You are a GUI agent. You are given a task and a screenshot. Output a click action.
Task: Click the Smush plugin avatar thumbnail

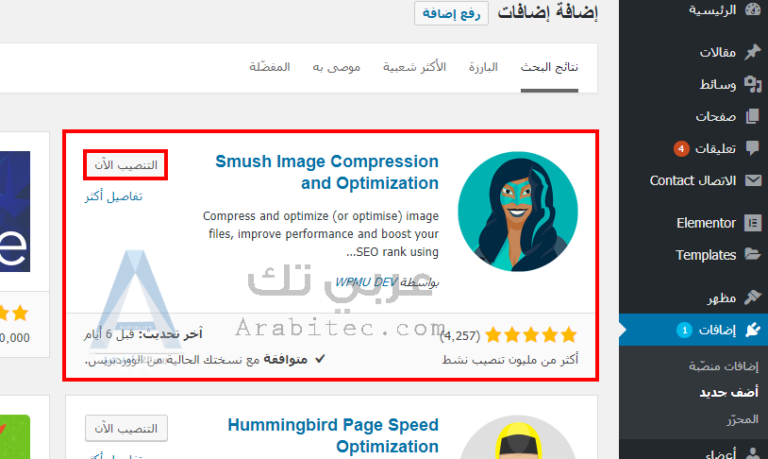pos(518,211)
